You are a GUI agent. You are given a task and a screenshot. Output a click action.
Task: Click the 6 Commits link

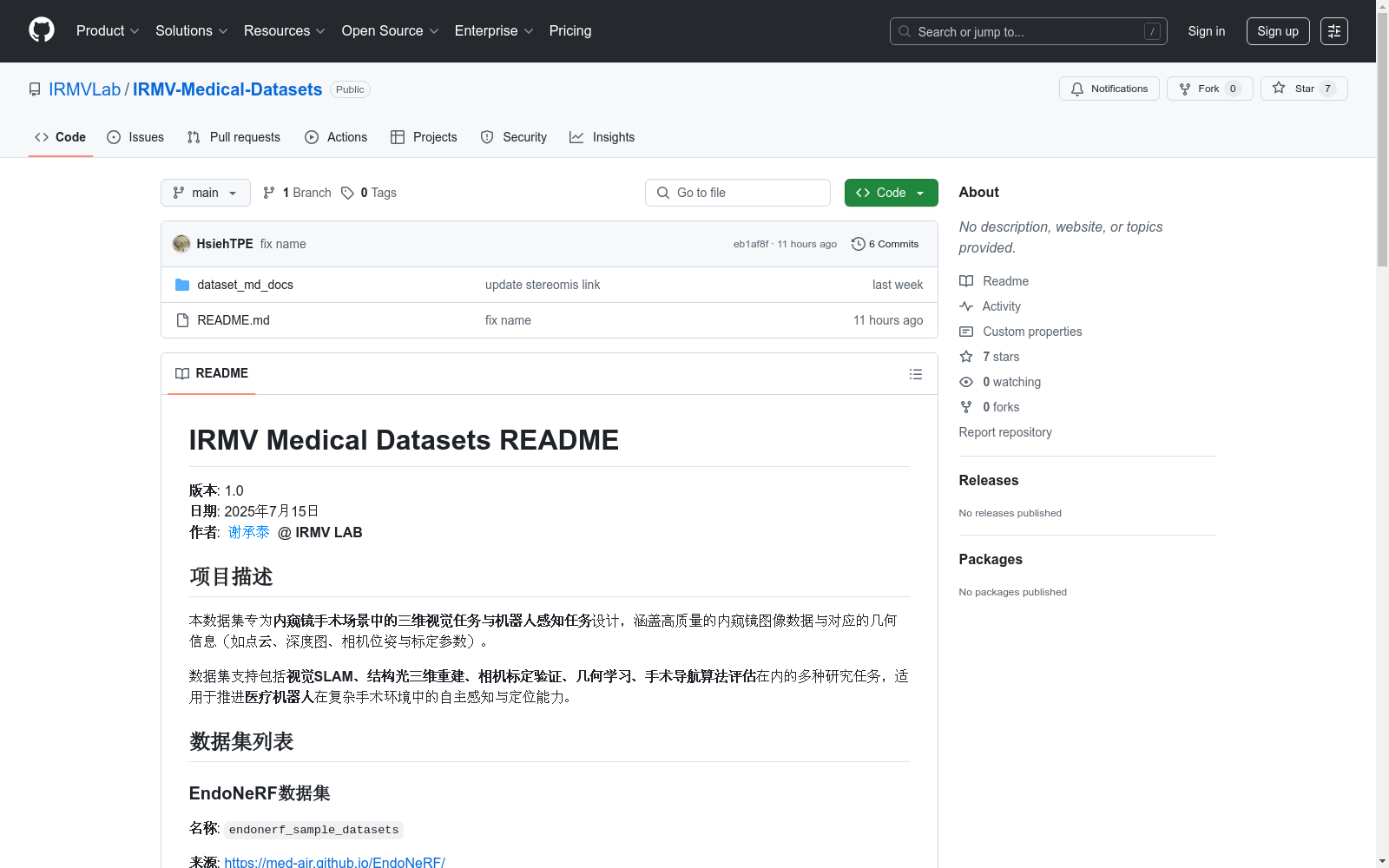pyautogui.click(x=885, y=244)
